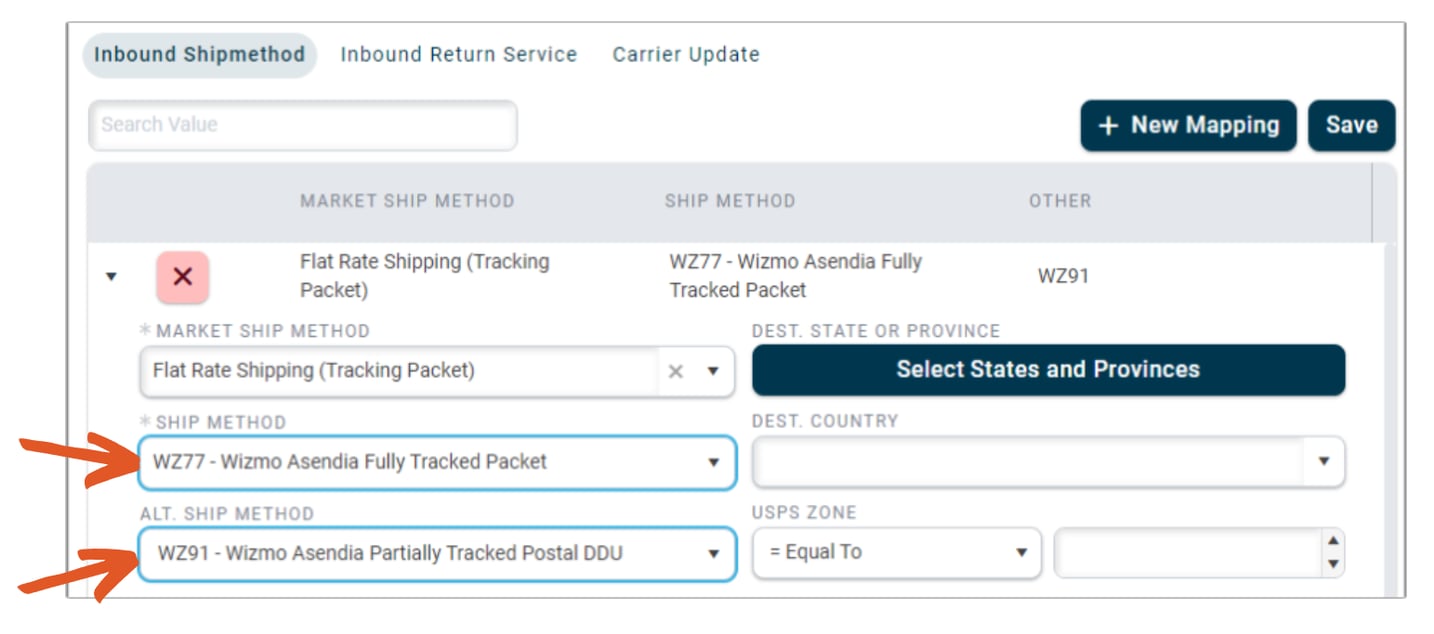
Task: Select the Inbound Shipmethod tab
Action: point(199,55)
